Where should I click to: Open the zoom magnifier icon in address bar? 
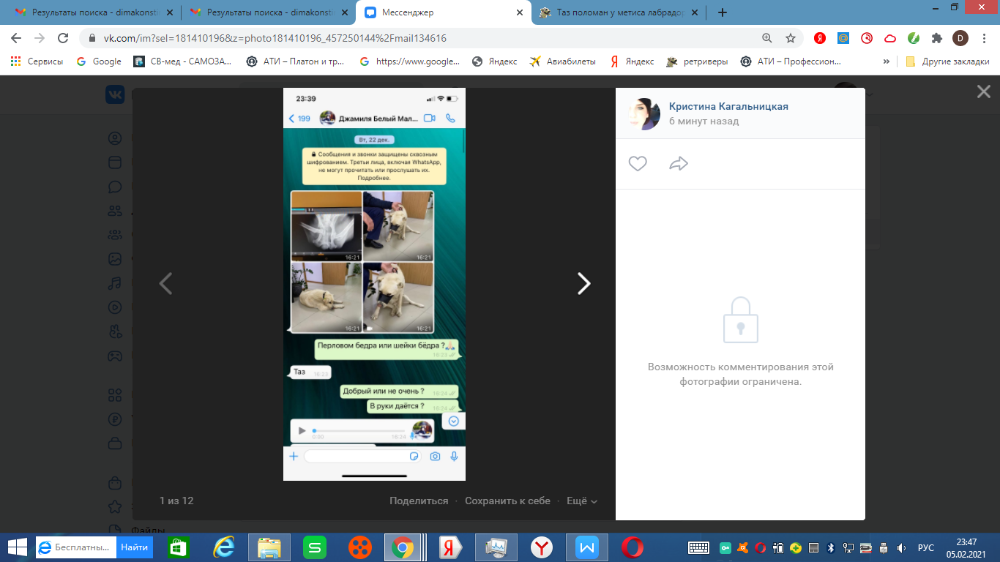[x=767, y=38]
